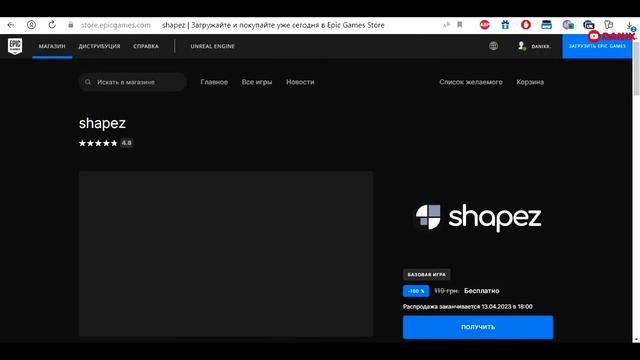Click the dark game media preview area
Viewport: 640px width, 360px height.
point(226,254)
